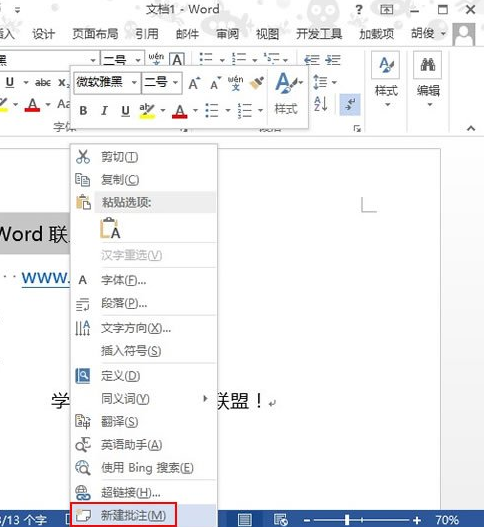Open the 开发工具 ribbon tab

click(x=319, y=34)
